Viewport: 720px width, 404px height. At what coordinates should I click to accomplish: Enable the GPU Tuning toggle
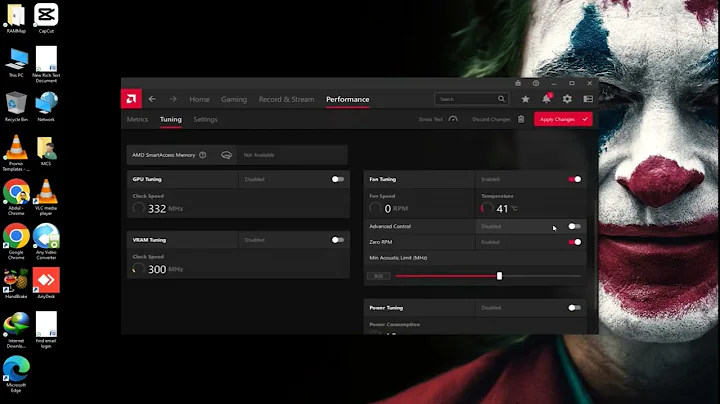(x=338, y=179)
